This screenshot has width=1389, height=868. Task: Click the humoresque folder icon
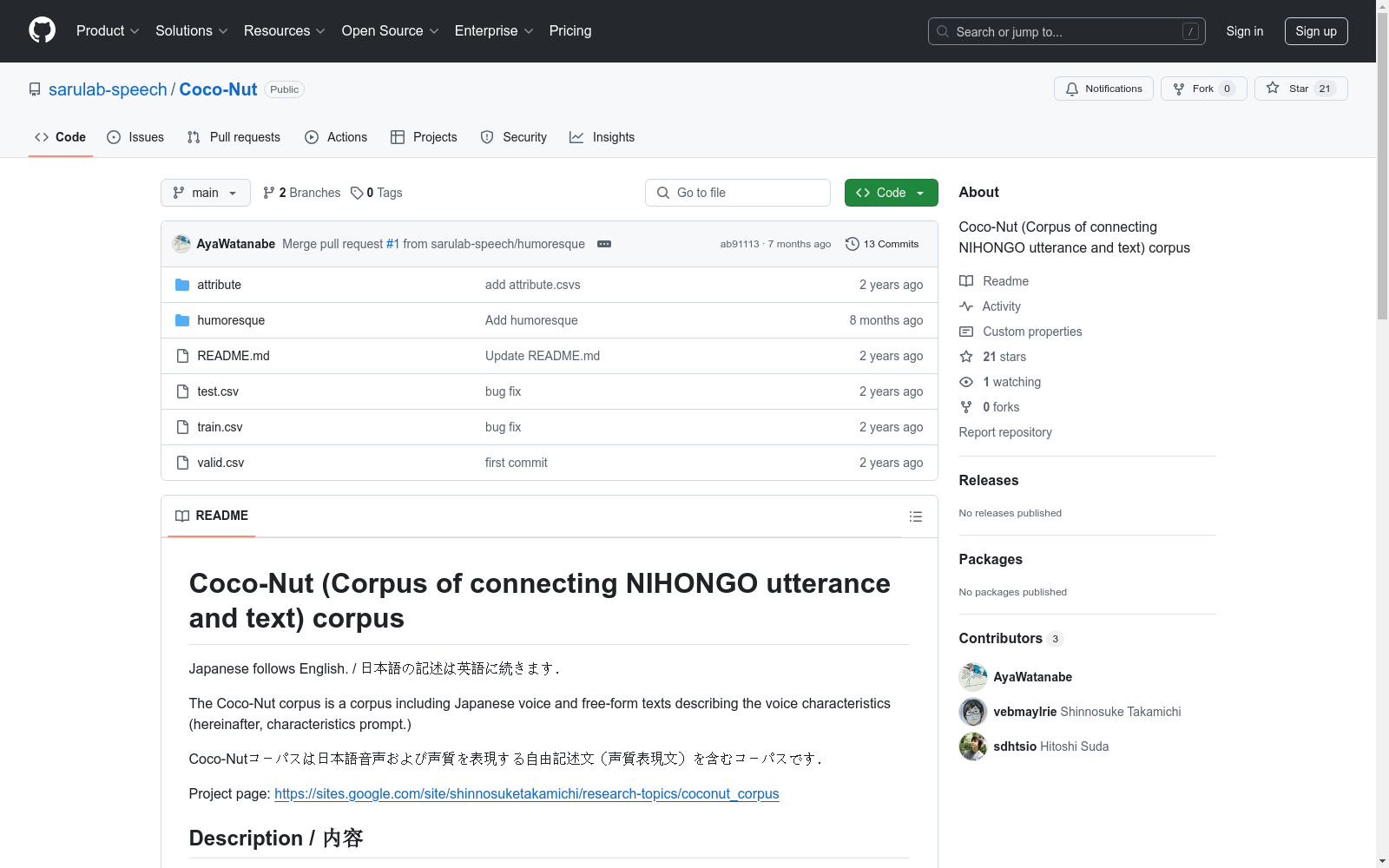pos(182,320)
